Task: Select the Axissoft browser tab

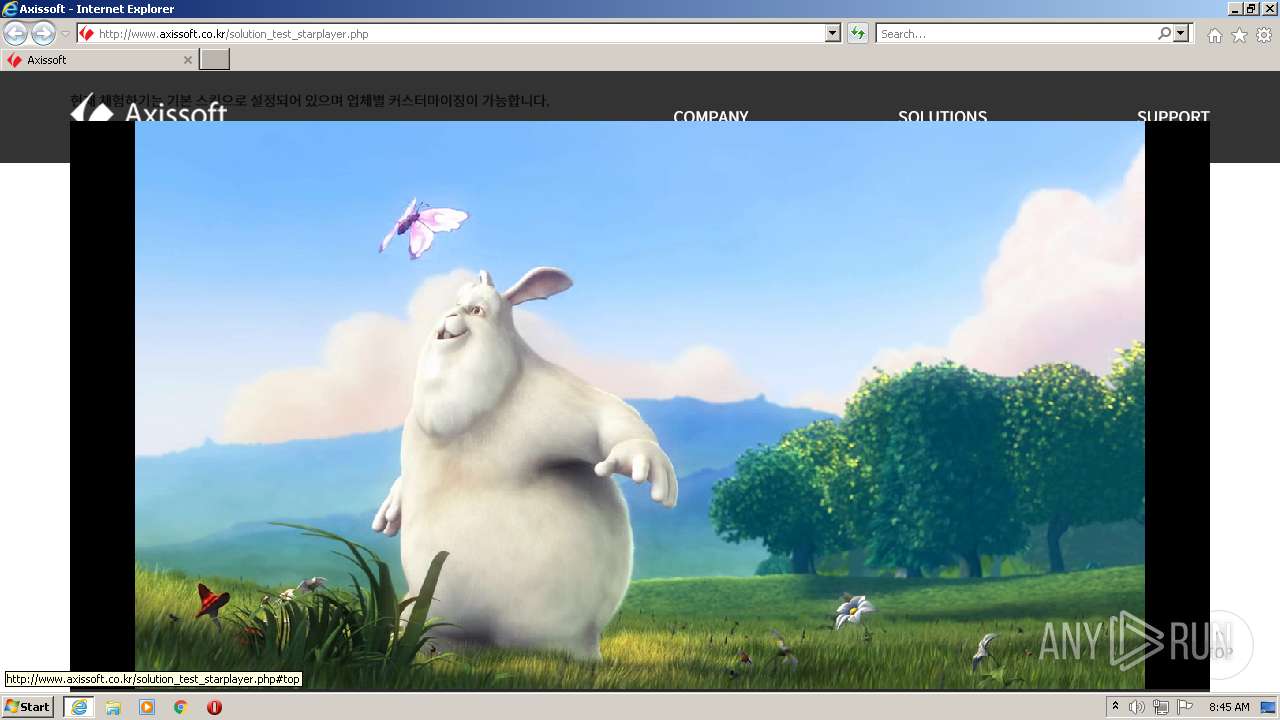Action: pos(98,60)
